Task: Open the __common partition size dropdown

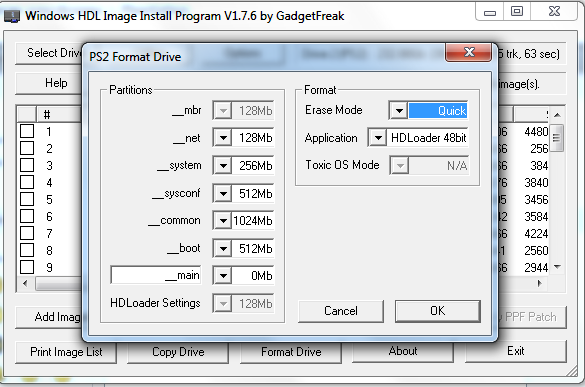Action: coord(223,221)
